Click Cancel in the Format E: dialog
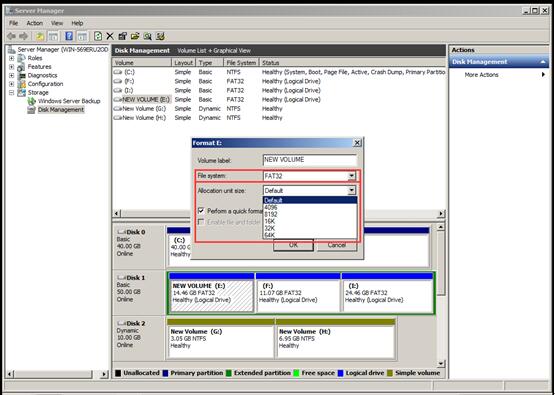 (337, 245)
